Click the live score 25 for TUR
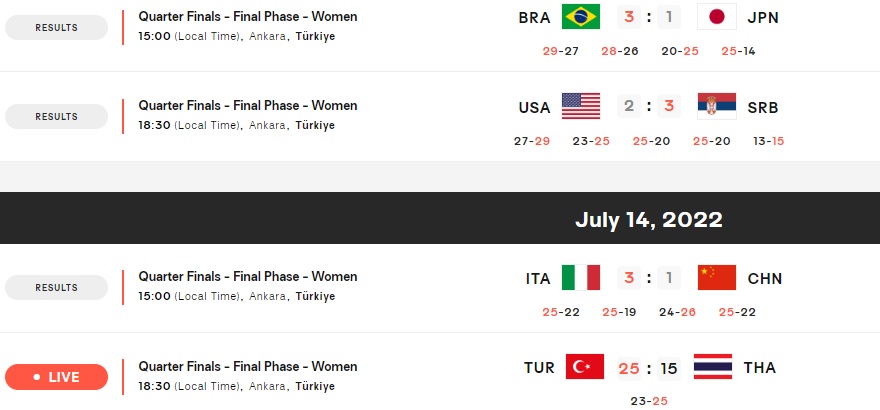 629,368
